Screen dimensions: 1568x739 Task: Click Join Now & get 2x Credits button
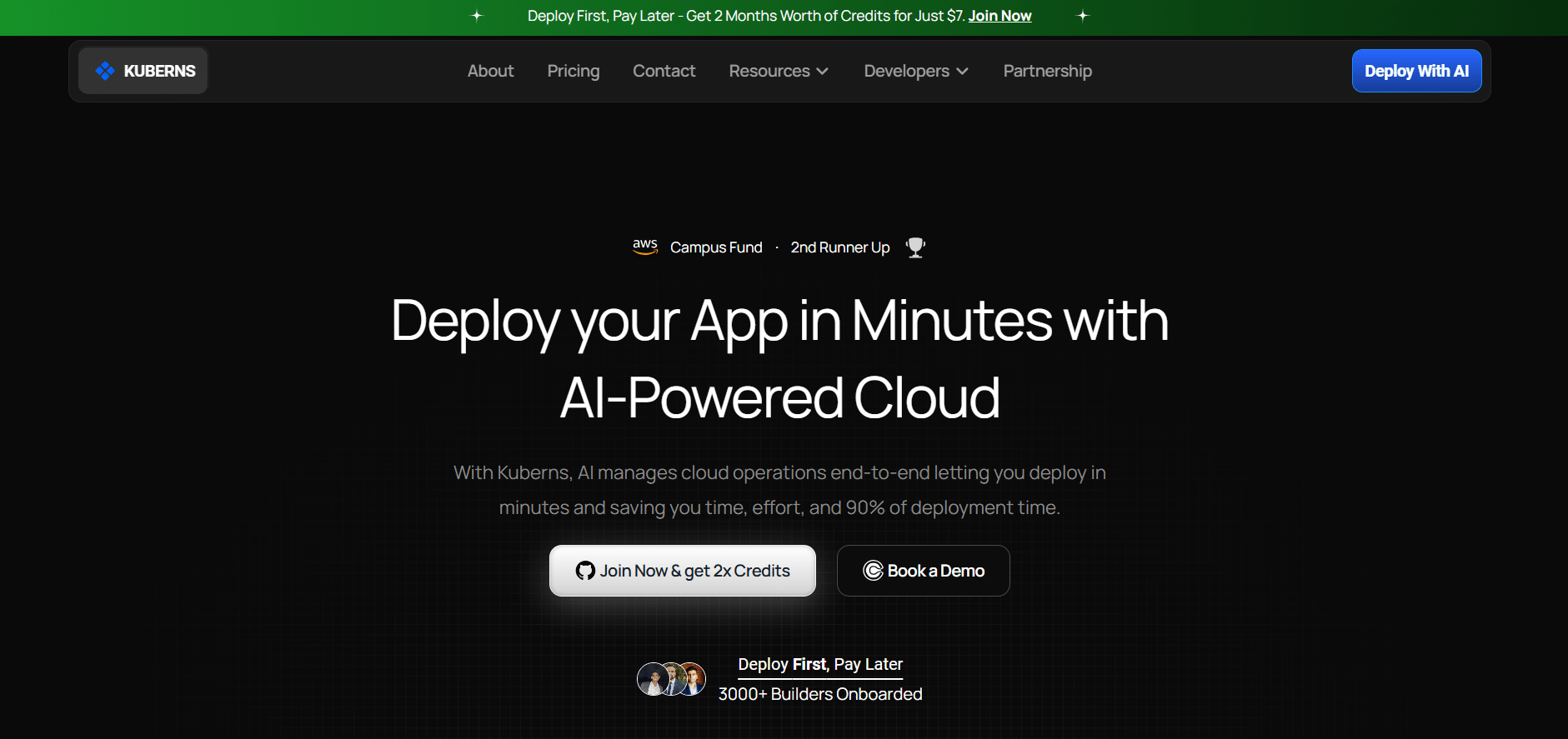683,571
